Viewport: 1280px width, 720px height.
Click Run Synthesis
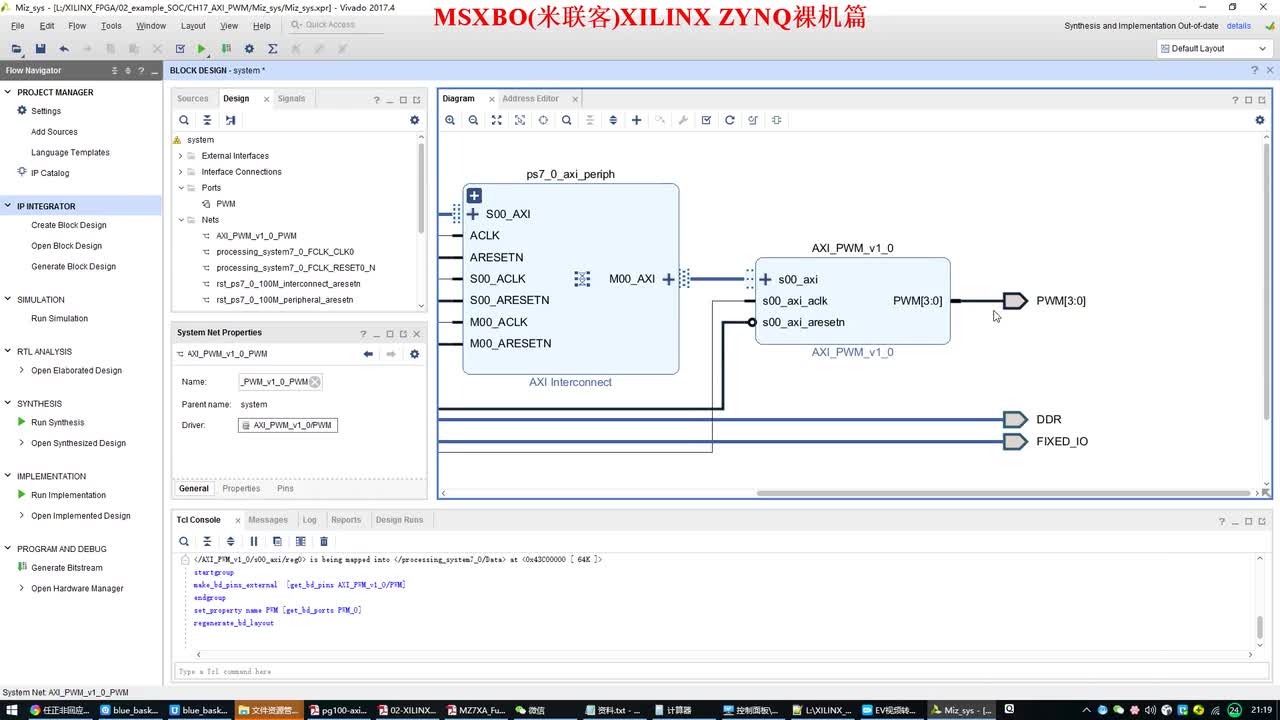57,422
